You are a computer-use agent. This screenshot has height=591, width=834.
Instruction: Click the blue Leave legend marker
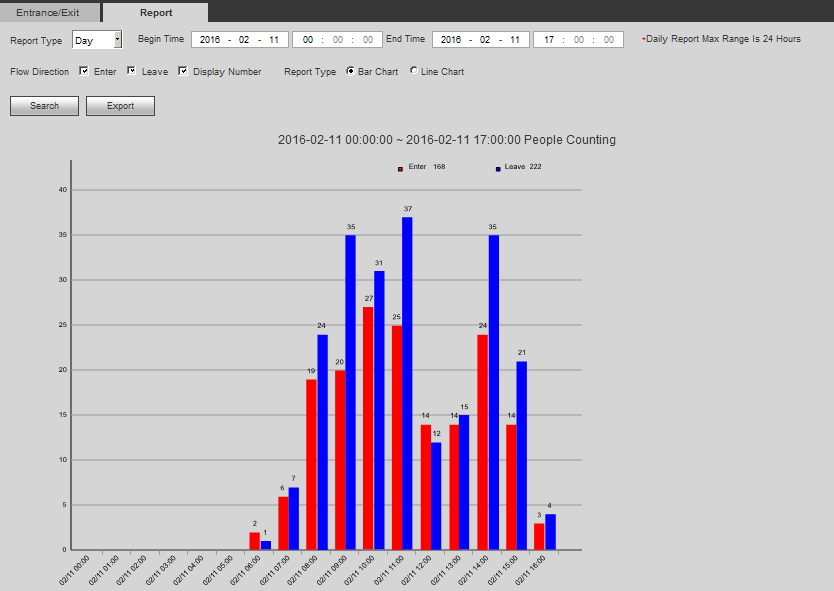(498, 169)
